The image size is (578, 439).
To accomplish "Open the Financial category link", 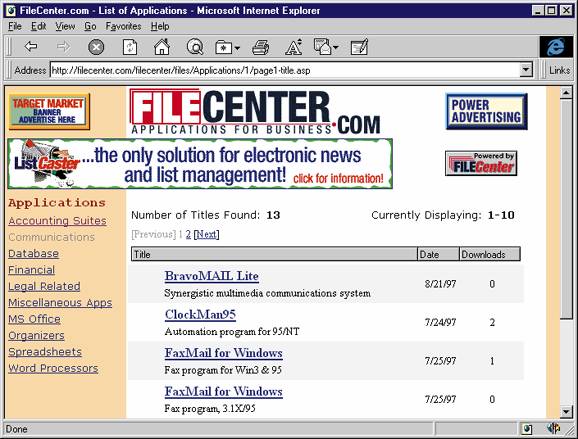I will coord(32,270).
